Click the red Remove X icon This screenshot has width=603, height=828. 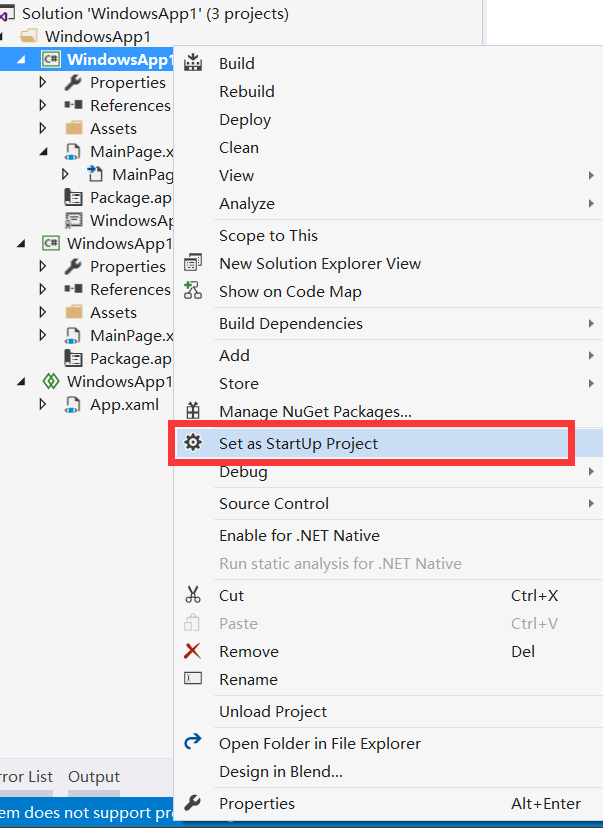[193, 651]
